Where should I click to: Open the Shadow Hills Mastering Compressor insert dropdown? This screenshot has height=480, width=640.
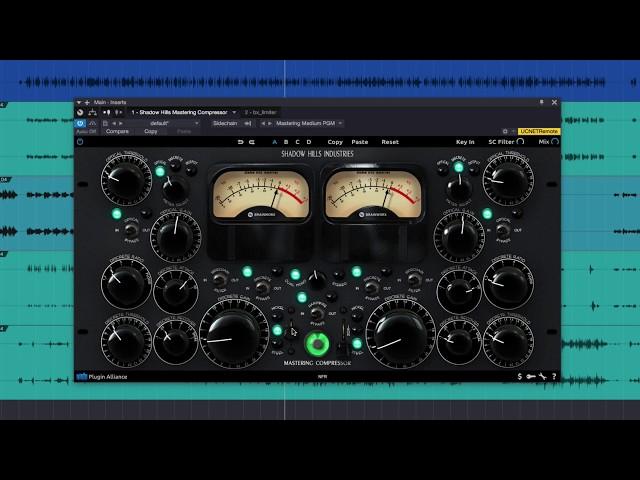(234, 112)
